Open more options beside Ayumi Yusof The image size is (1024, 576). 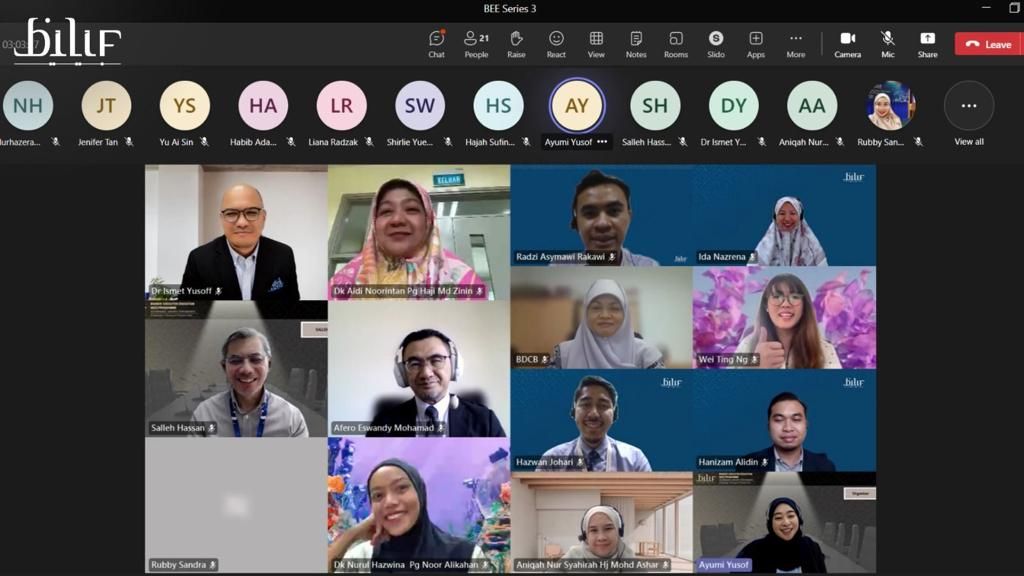602,142
